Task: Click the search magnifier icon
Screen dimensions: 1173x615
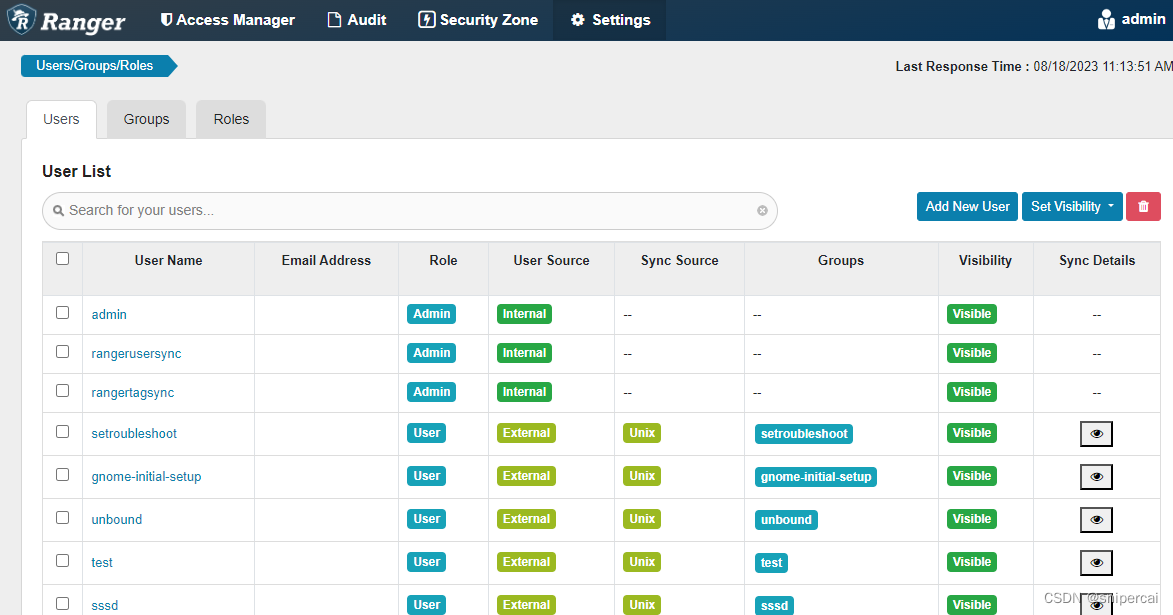Action: pos(59,210)
